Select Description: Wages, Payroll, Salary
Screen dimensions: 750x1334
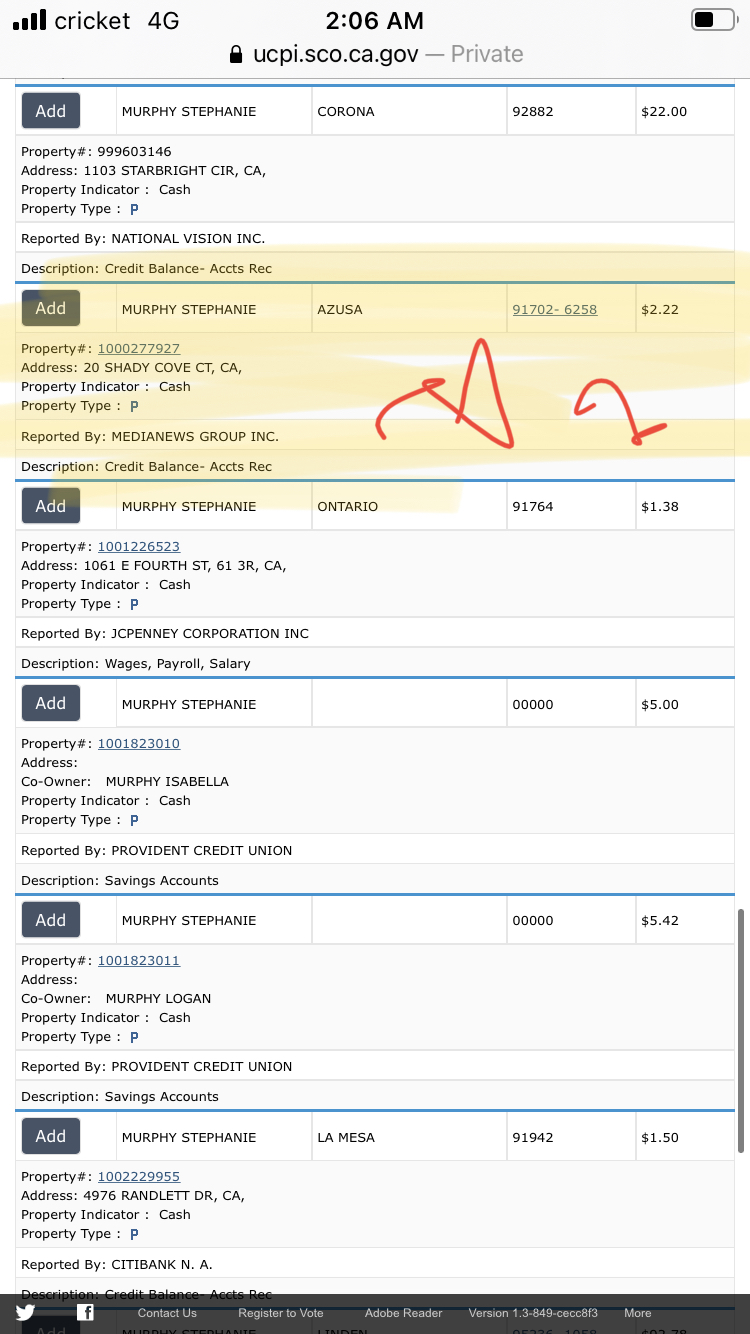tap(136, 664)
